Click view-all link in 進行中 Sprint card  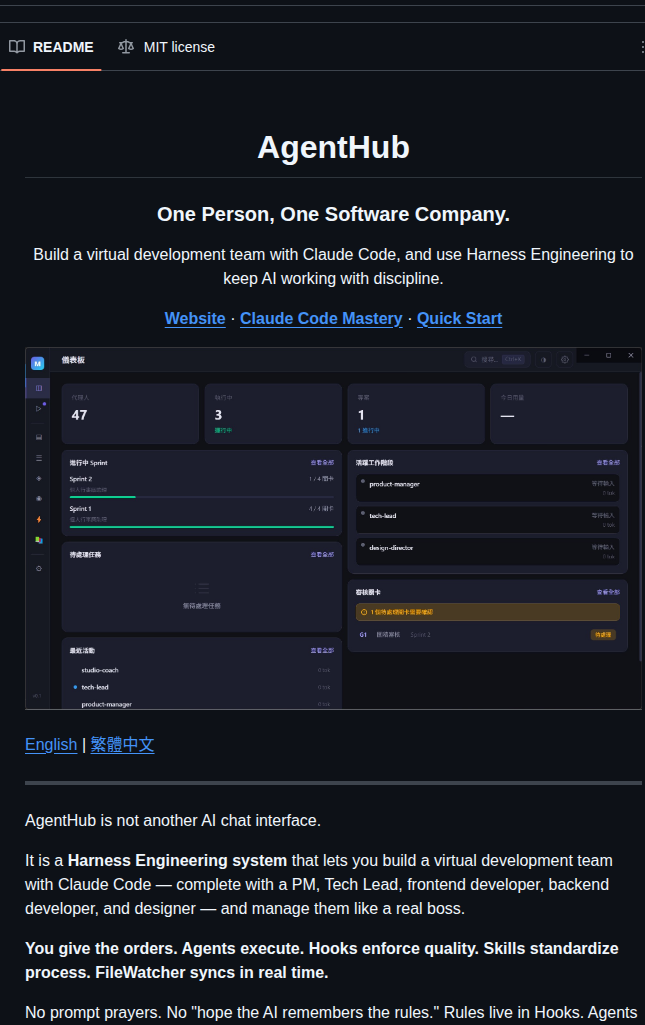[322, 463]
